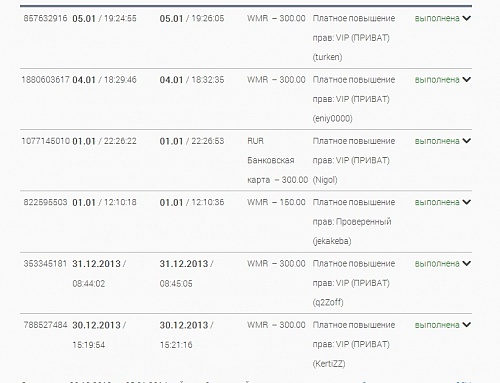Viewport: 500px width, 383px height.
Task: Select transaction ID 822595503
Action: (45, 202)
